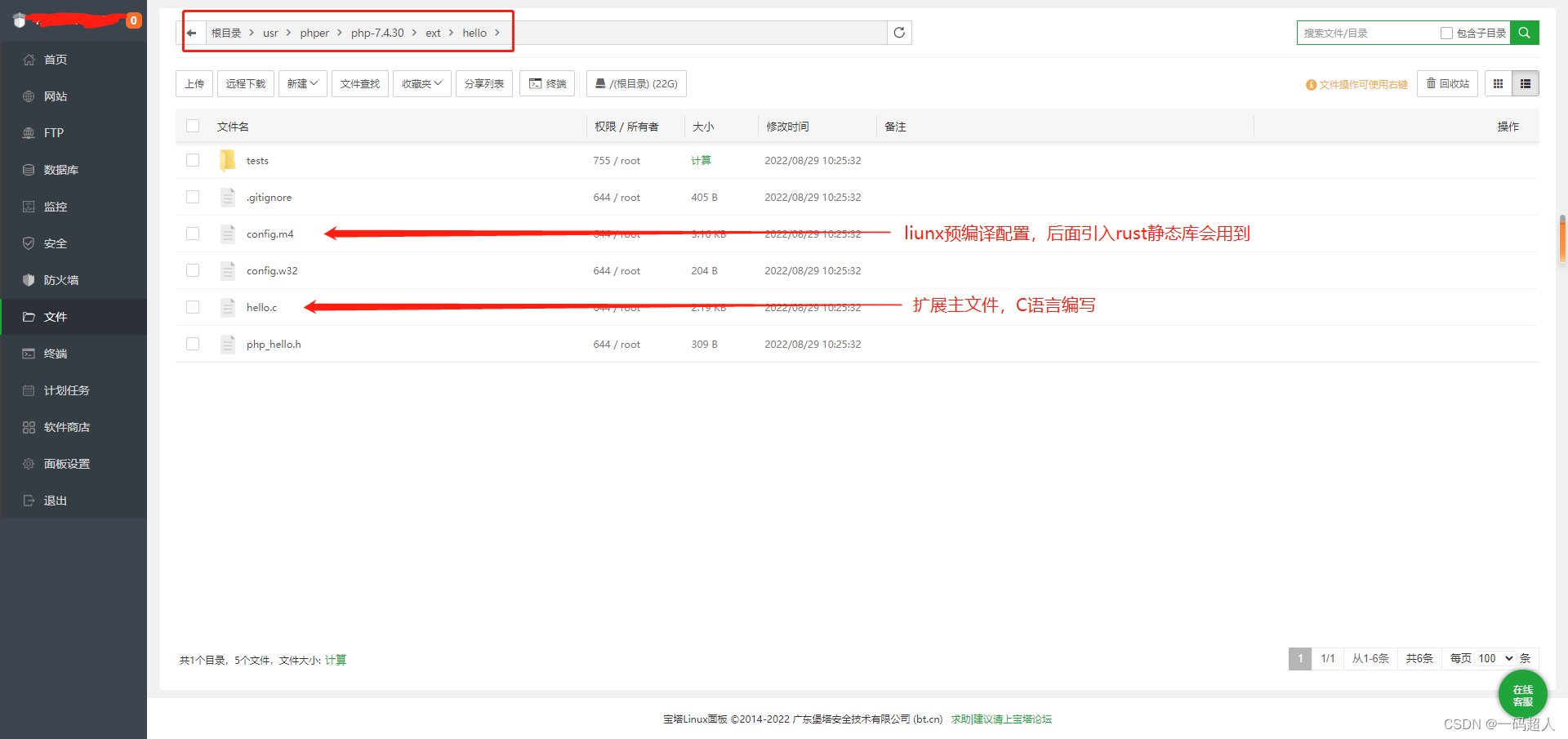Screen dimensions: 1568x739
Task: Click the 软件商店 app store icon
Action: click(x=29, y=427)
